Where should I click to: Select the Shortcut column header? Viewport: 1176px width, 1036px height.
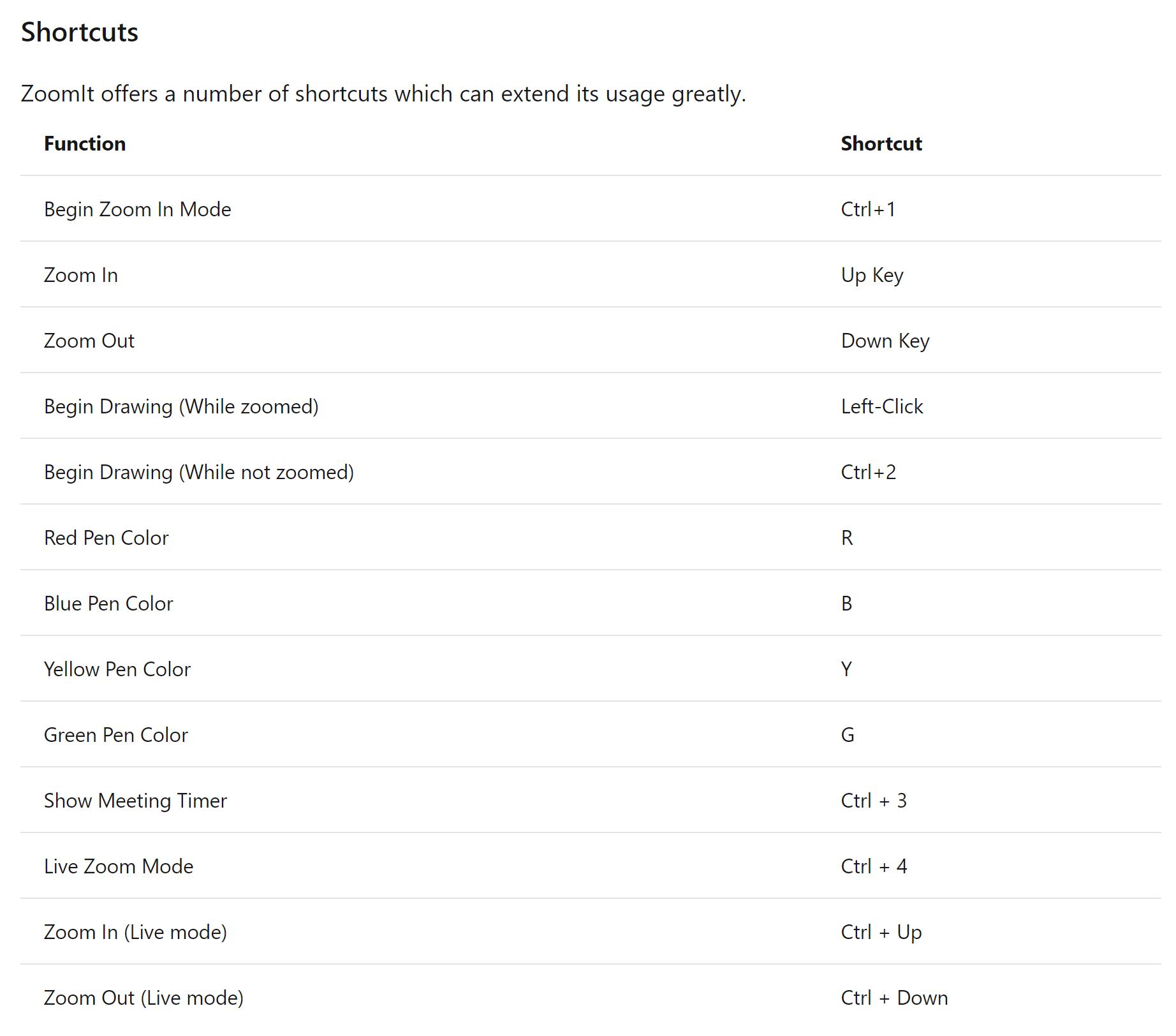coord(881,144)
